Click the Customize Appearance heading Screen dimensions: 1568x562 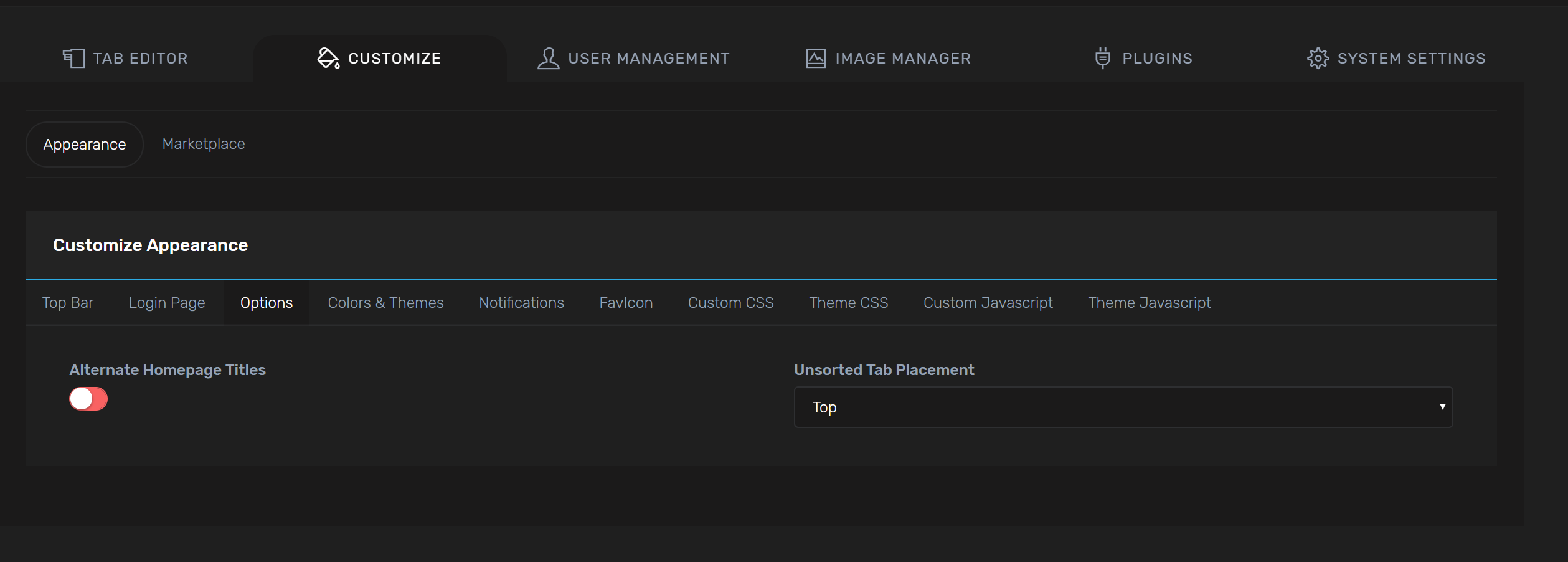[x=151, y=245]
